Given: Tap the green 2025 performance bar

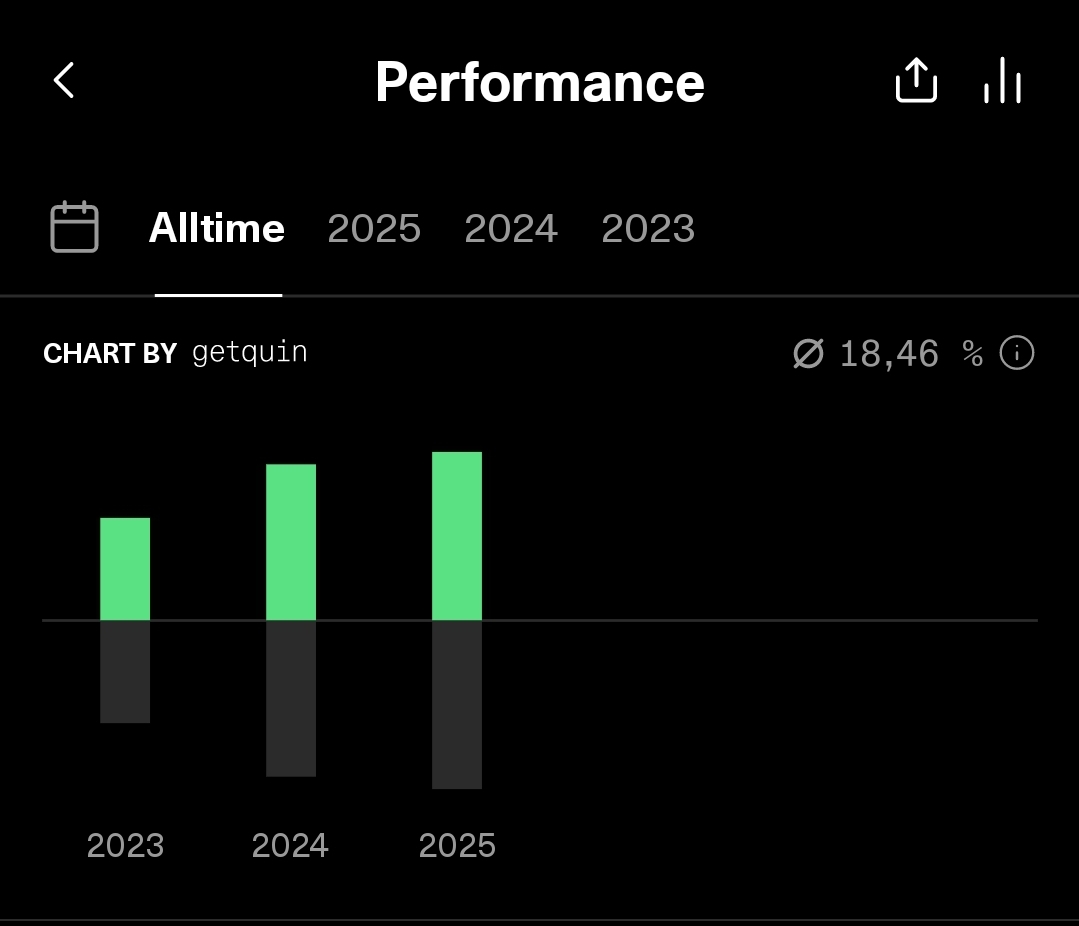Looking at the screenshot, I should click(x=457, y=536).
